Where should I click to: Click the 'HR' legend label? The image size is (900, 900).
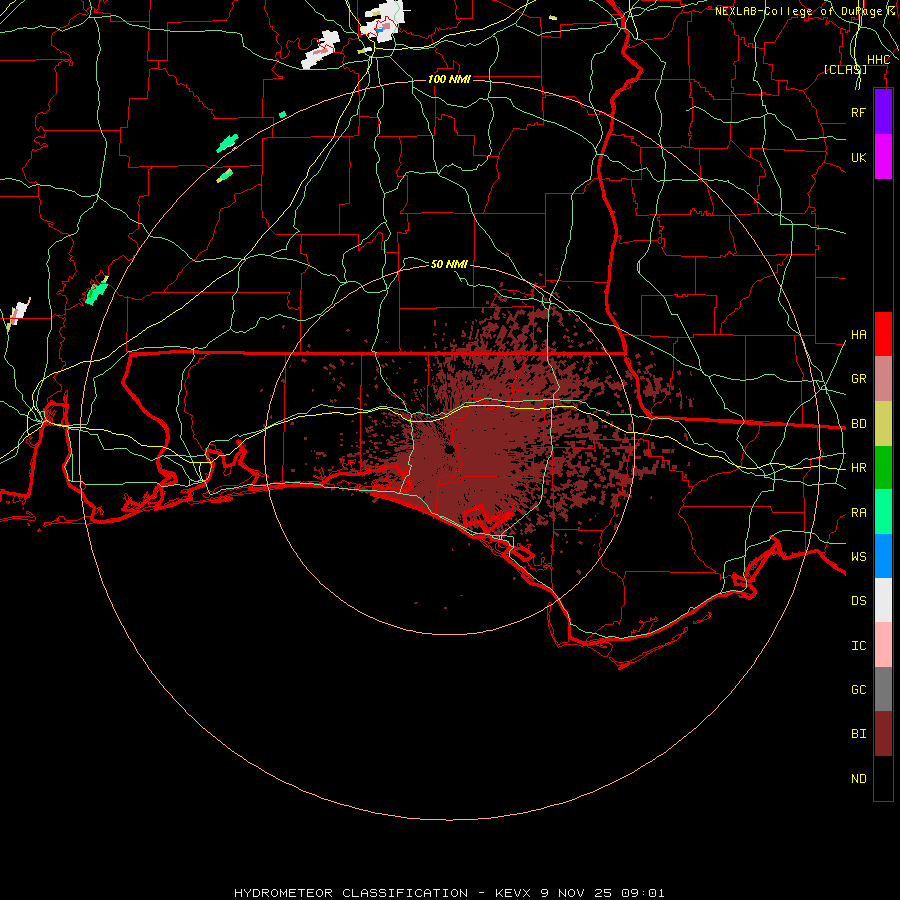[x=858, y=468]
